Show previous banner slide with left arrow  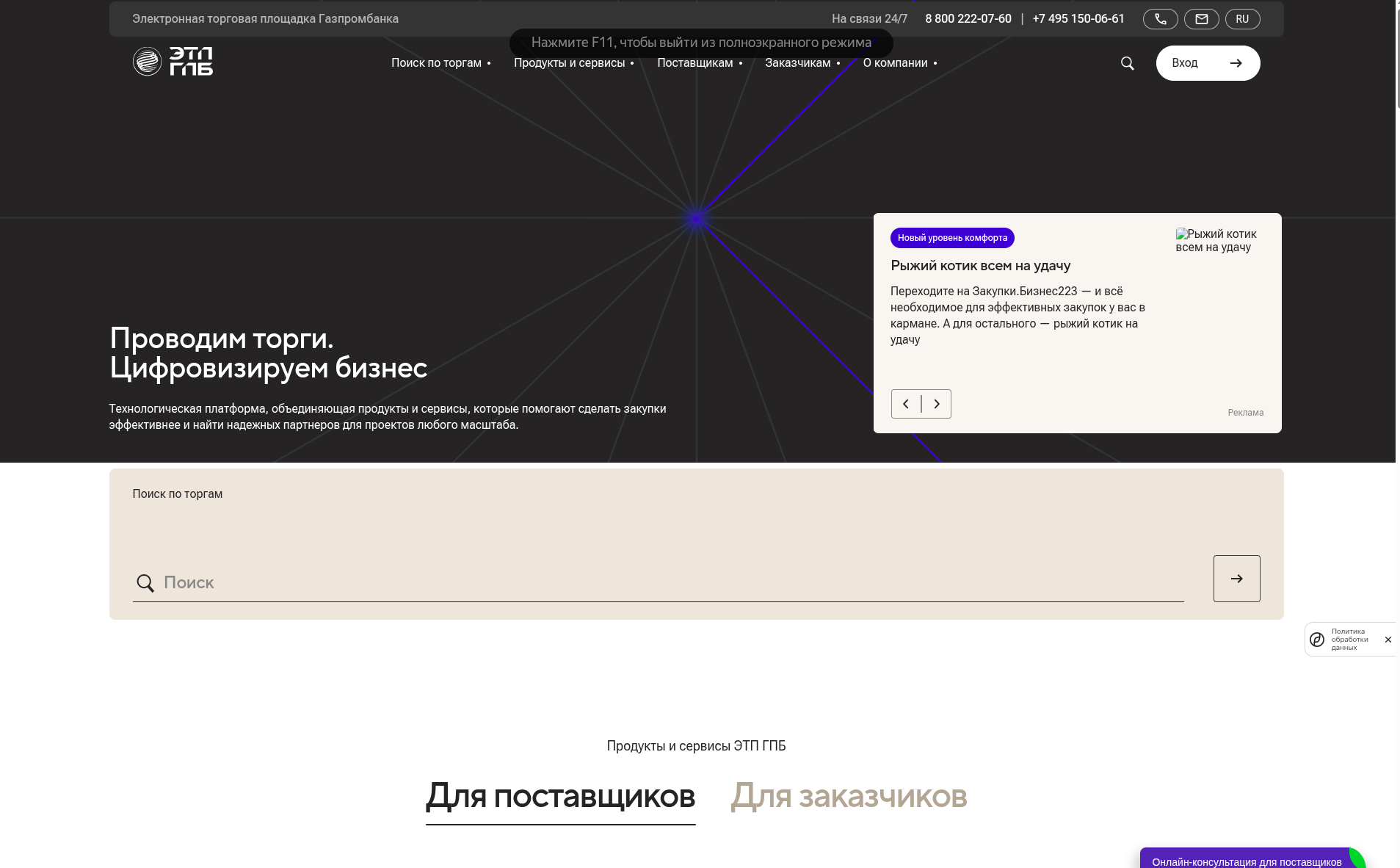point(906,404)
